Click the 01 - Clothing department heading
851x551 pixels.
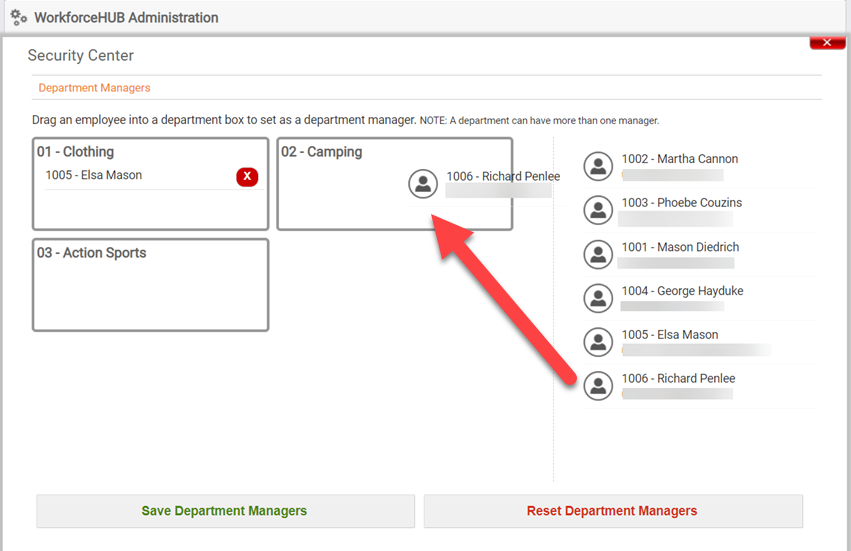pos(75,151)
